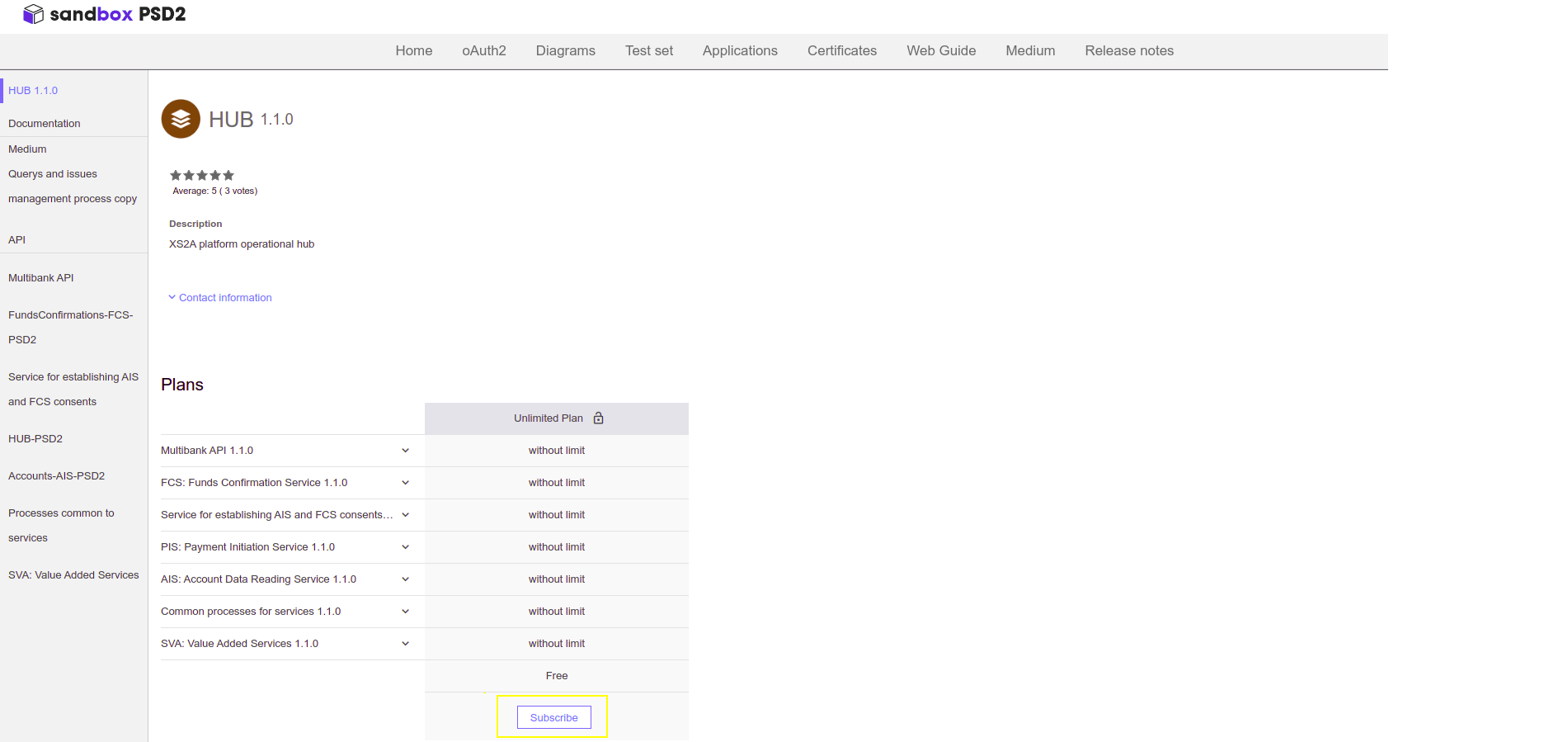Click the lock icon beside Unlimited Plan
The height and width of the screenshot is (742, 1568).
pyautogui.click(x=599, y=418)
